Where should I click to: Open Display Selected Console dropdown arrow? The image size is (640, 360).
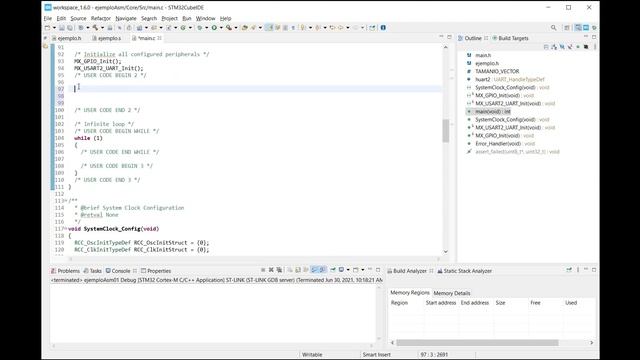tap(348, 270)
